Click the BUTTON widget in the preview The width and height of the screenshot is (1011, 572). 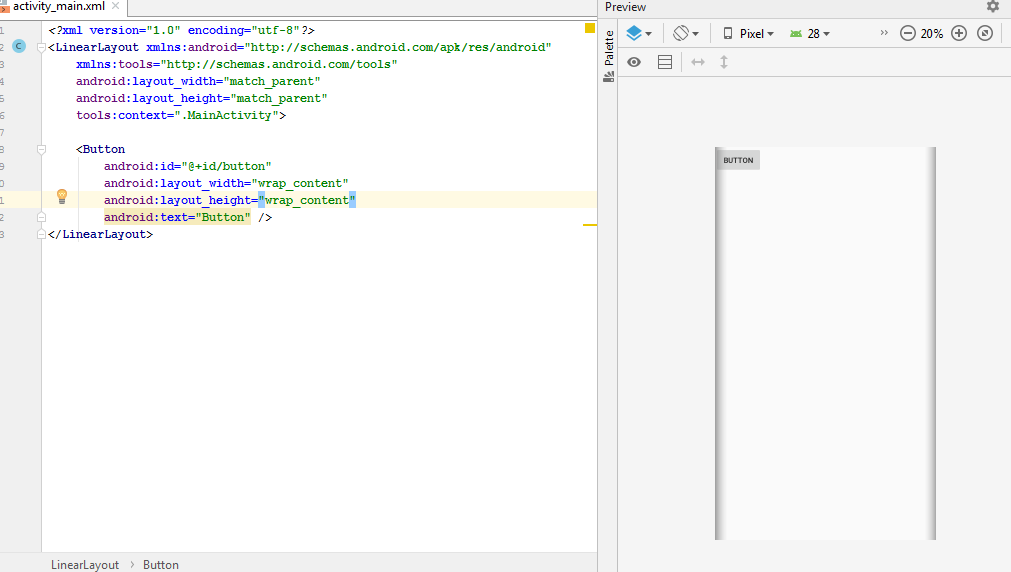pos(738,160)
